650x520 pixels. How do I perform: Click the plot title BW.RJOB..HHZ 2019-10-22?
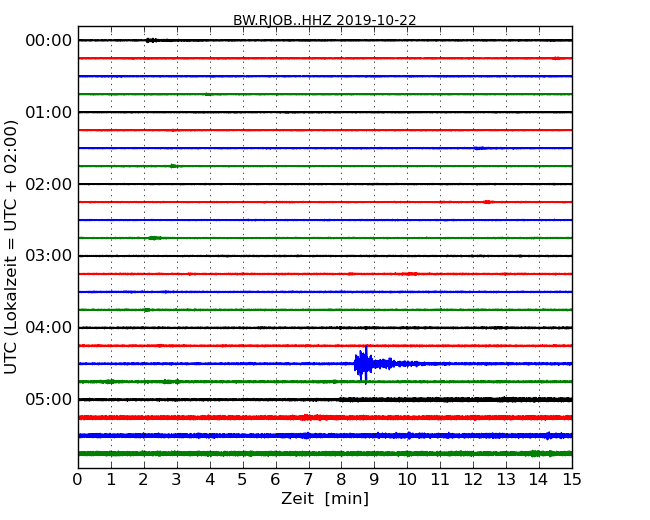(x=325, y=20)
